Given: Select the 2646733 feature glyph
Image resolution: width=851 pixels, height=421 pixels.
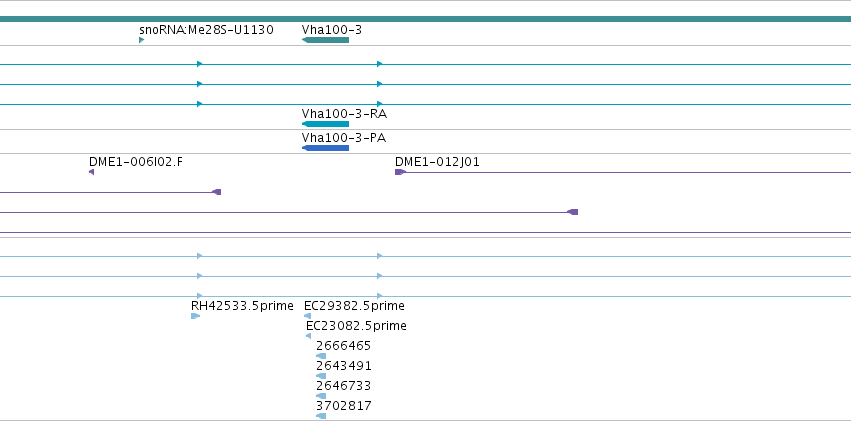Looking at the screenshot, I should tap(321, 396).
